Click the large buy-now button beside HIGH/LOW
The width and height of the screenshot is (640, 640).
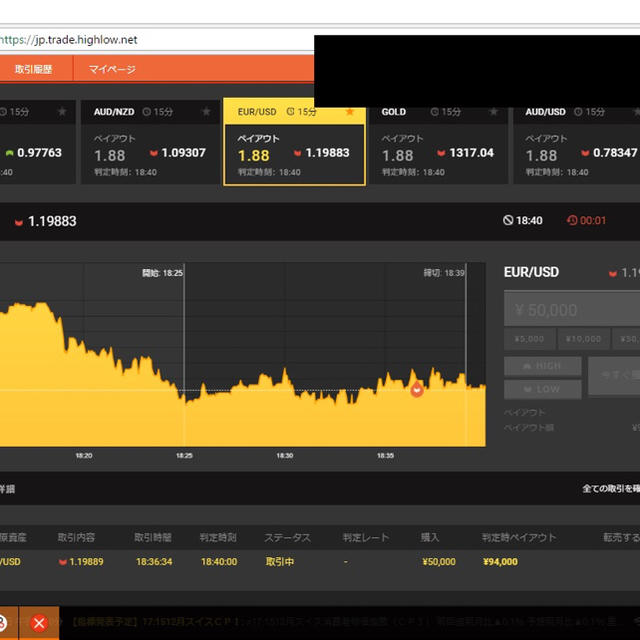[x=614, y=376]
